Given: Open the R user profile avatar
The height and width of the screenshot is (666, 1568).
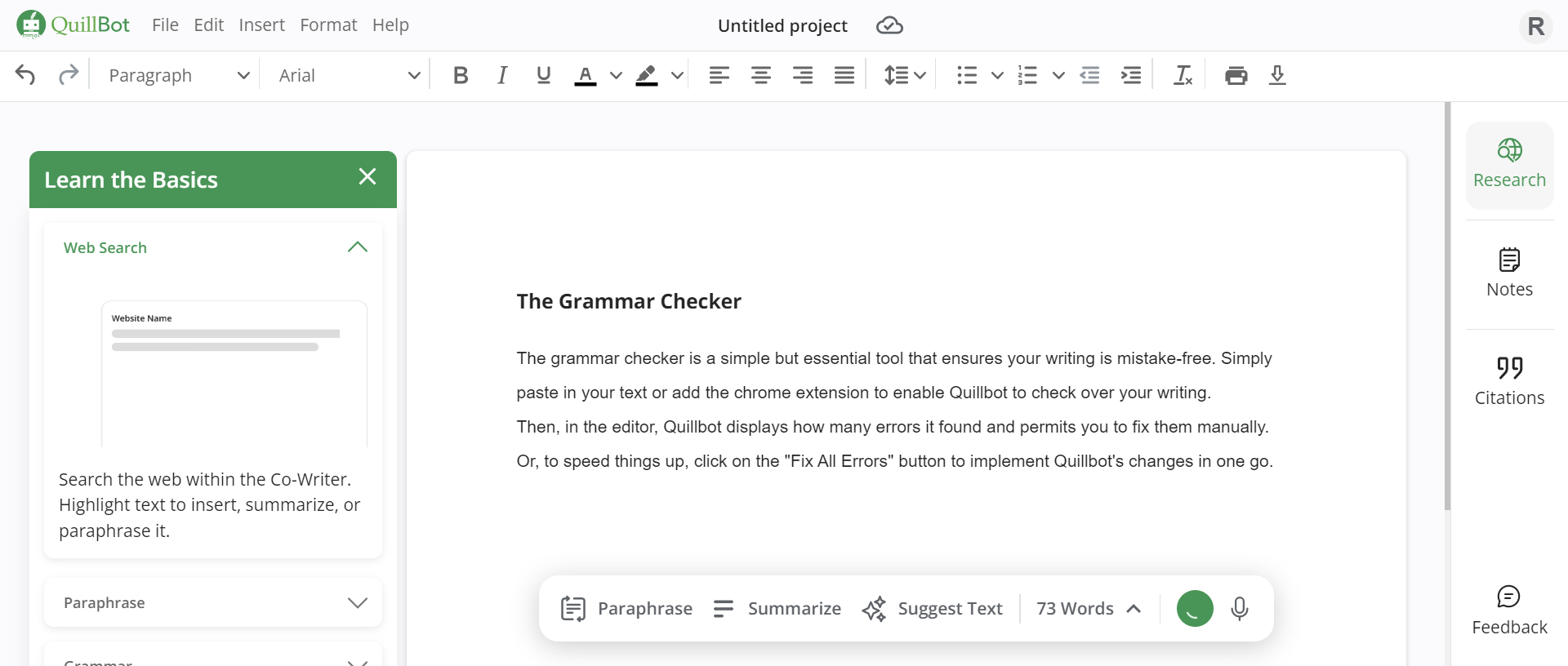Looking at the screenshot, I should (1535, 26).
